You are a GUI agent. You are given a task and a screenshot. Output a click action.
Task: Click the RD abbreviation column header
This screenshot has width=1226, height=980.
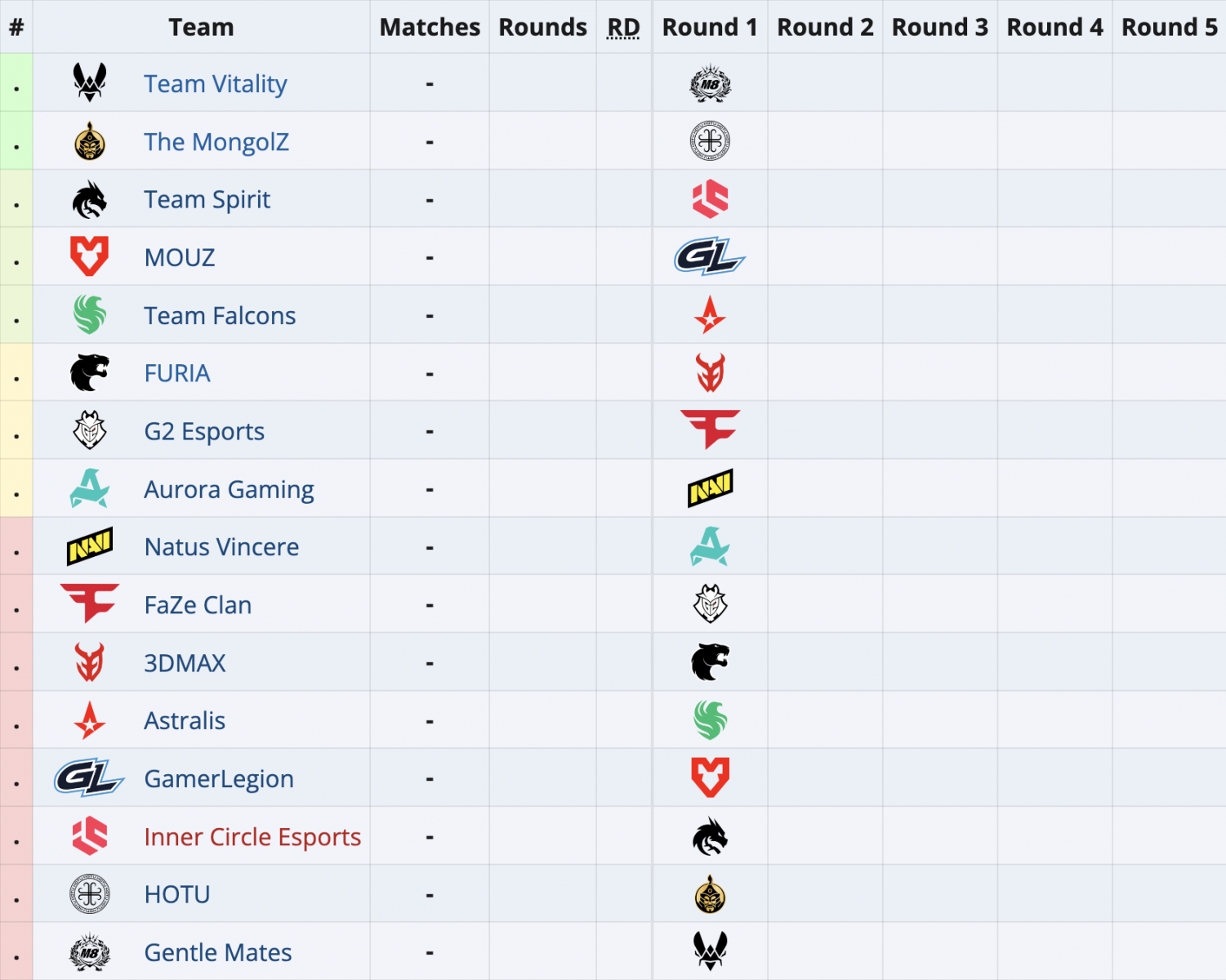pyautogui.click(x=623, y=27)
